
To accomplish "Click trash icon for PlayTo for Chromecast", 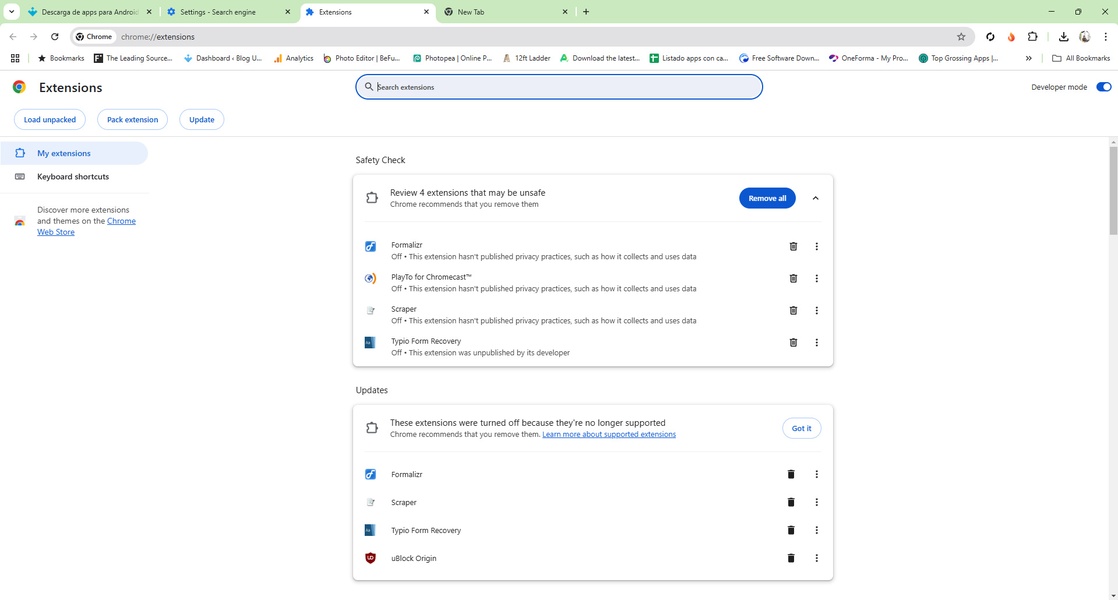I will 793,279.
